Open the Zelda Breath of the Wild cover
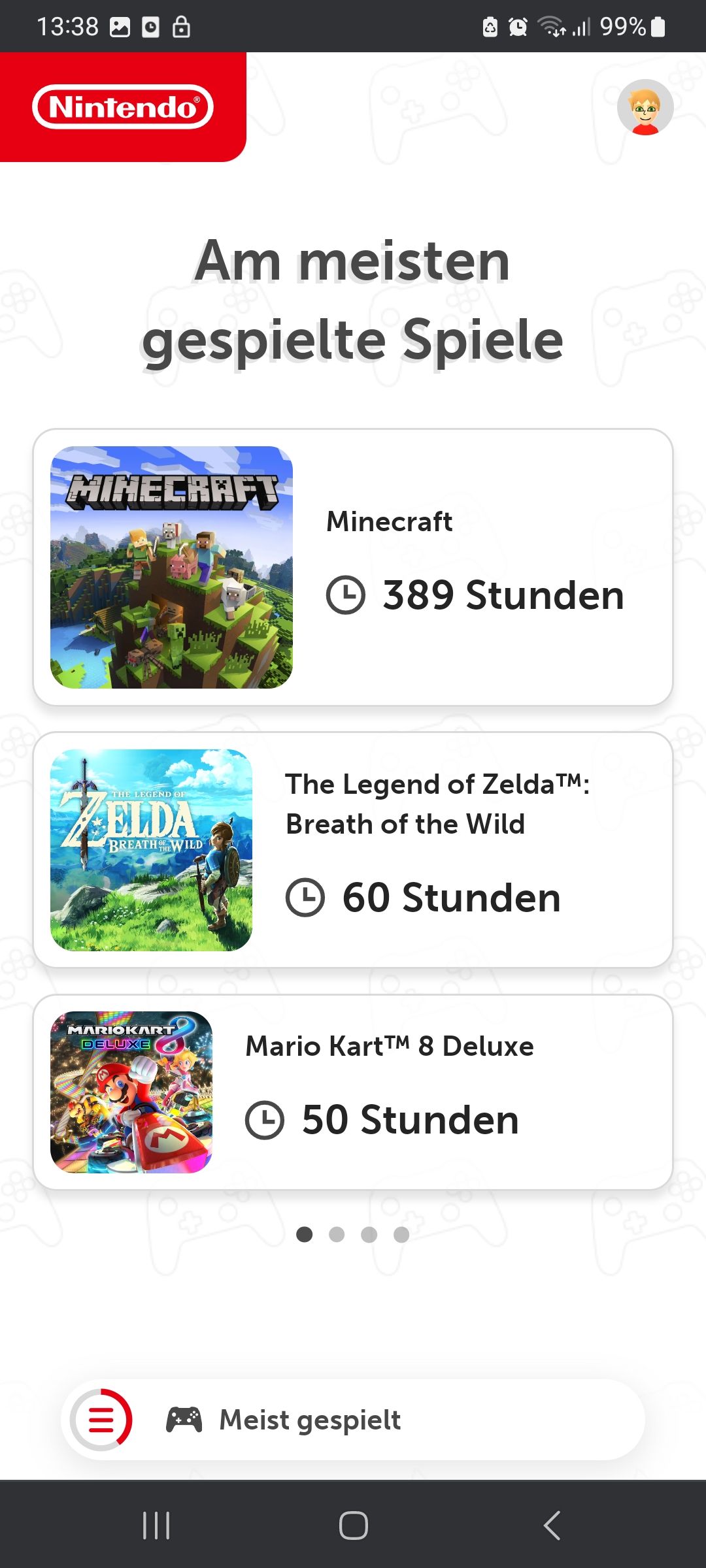The image size is (706, 1568). pyautogui.click(x=151, y=849)
